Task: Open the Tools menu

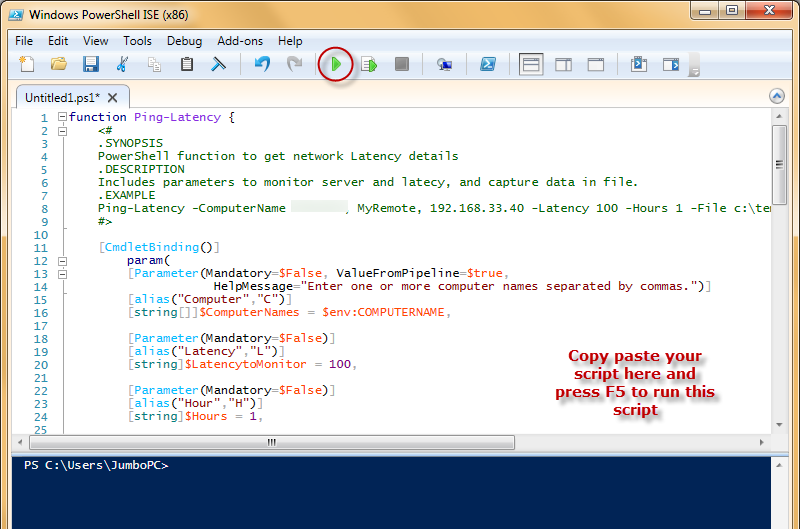Action: 137,41
